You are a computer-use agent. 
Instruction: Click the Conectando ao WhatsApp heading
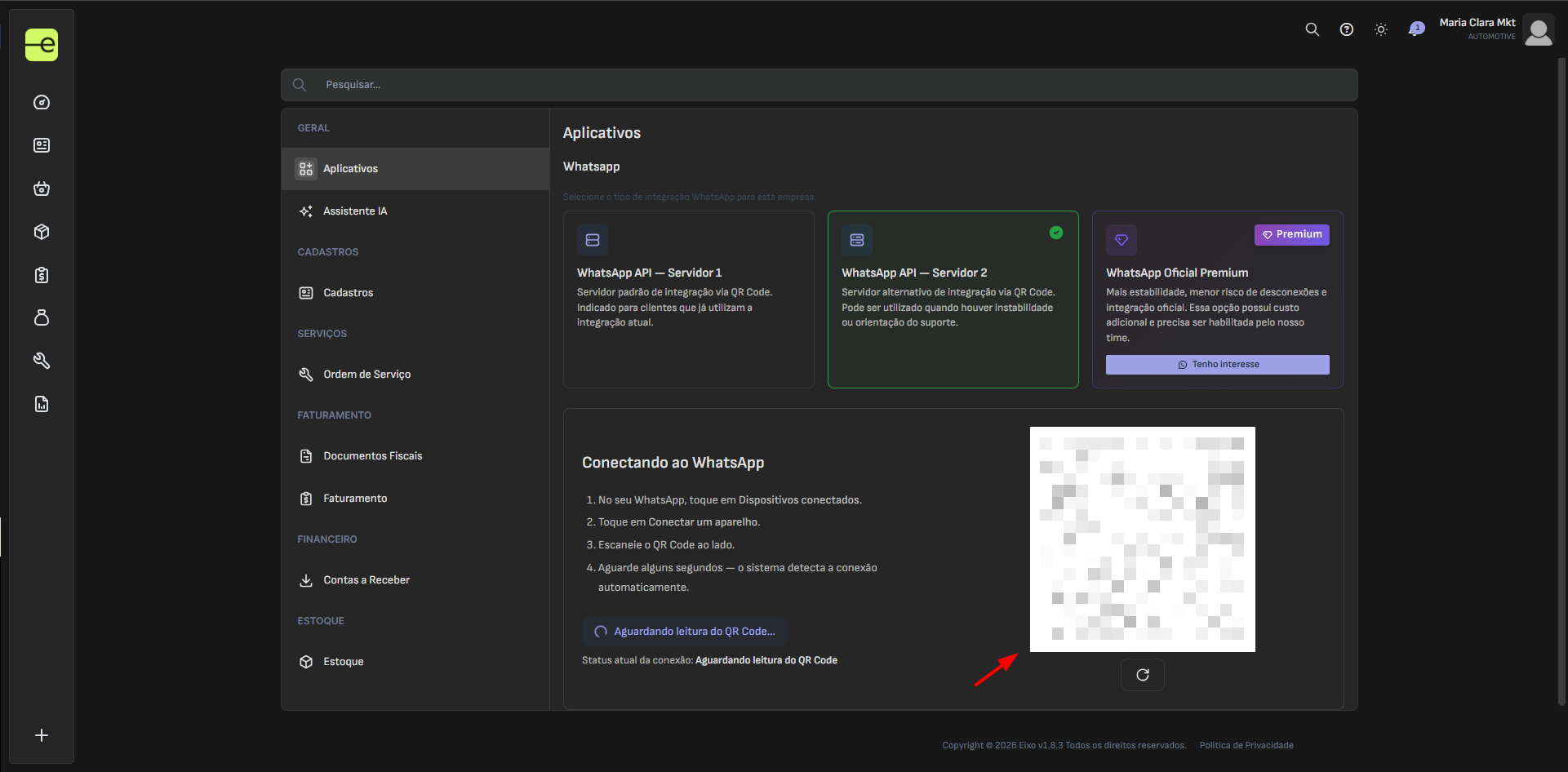pos(673,463)
